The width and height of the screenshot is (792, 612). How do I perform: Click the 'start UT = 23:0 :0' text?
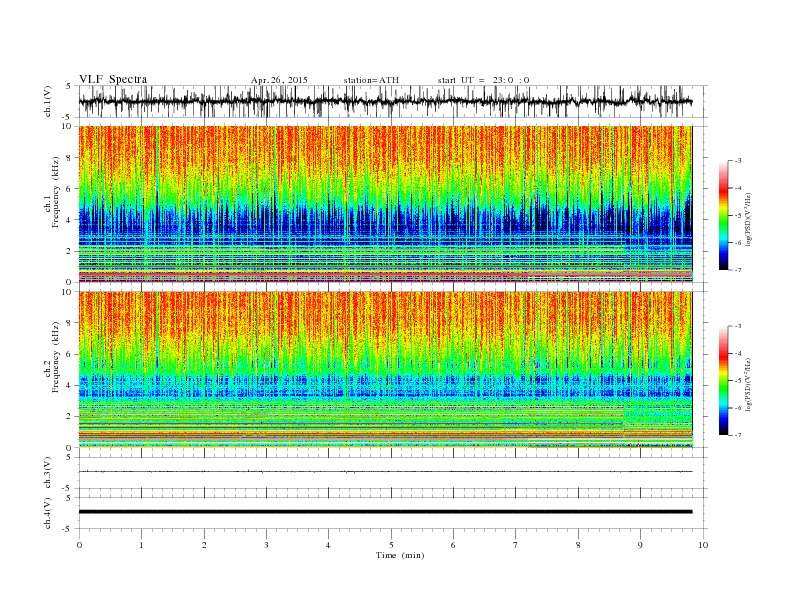tap(483, 80)
